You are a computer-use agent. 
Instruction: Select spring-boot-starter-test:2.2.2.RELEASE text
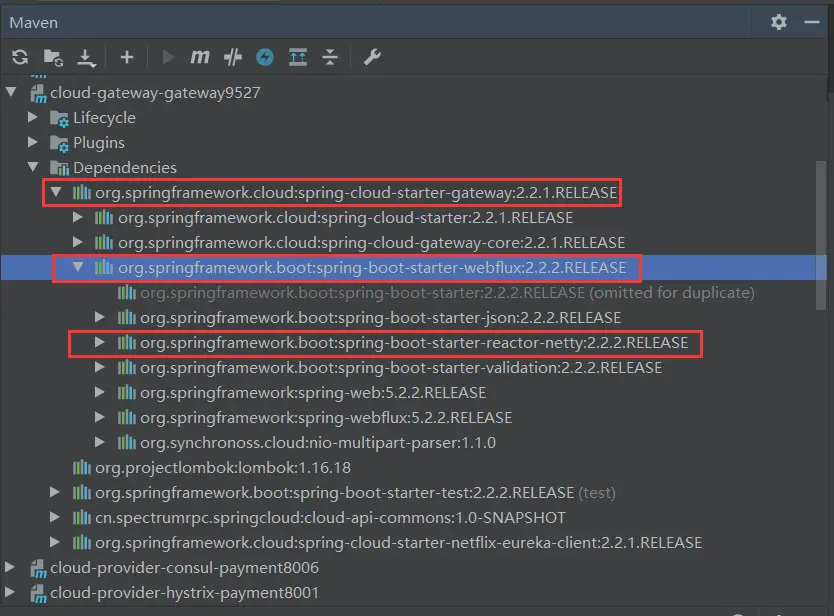(335, 493)
